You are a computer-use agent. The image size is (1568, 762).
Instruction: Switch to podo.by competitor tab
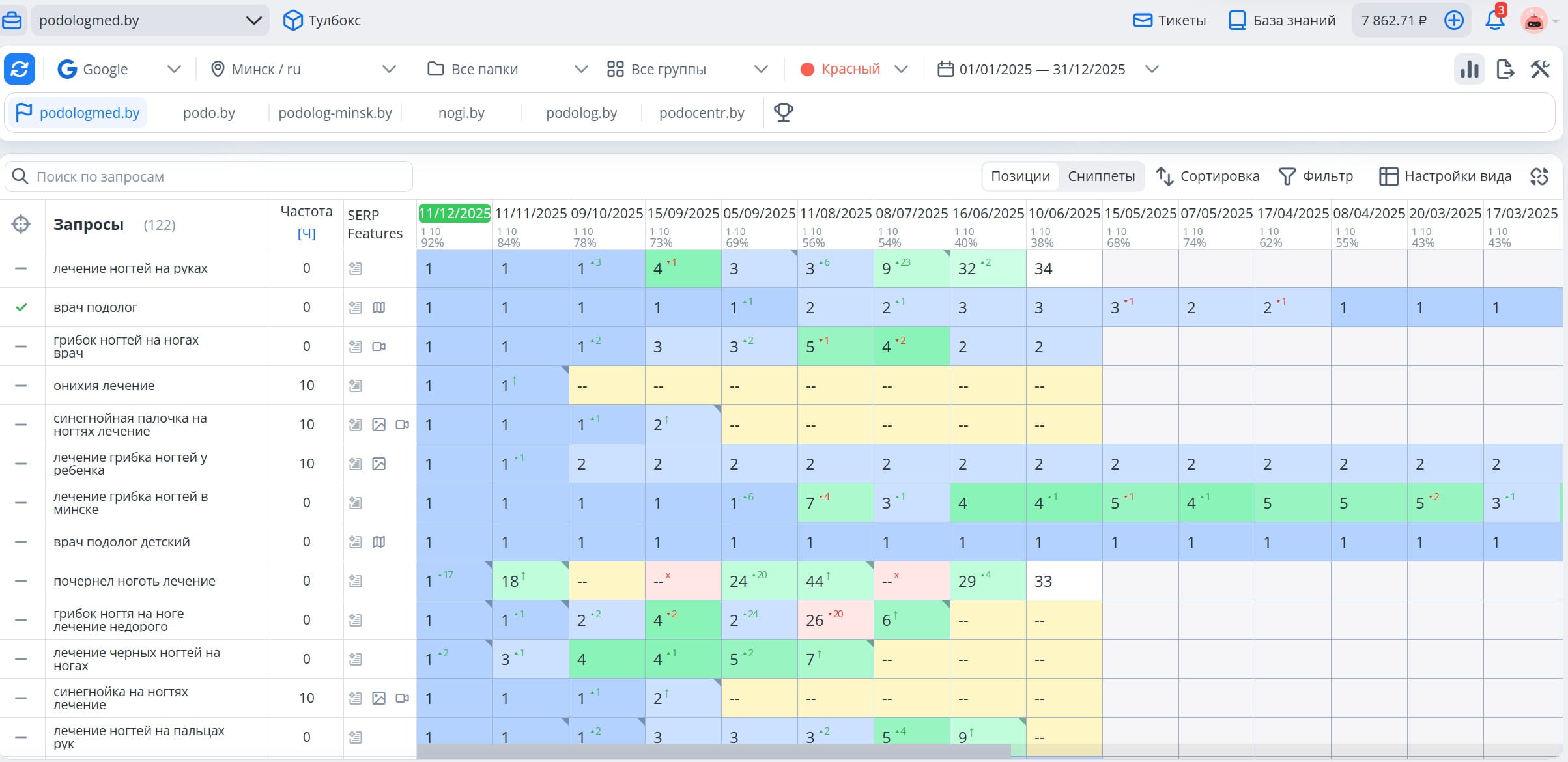click(209, 113)
